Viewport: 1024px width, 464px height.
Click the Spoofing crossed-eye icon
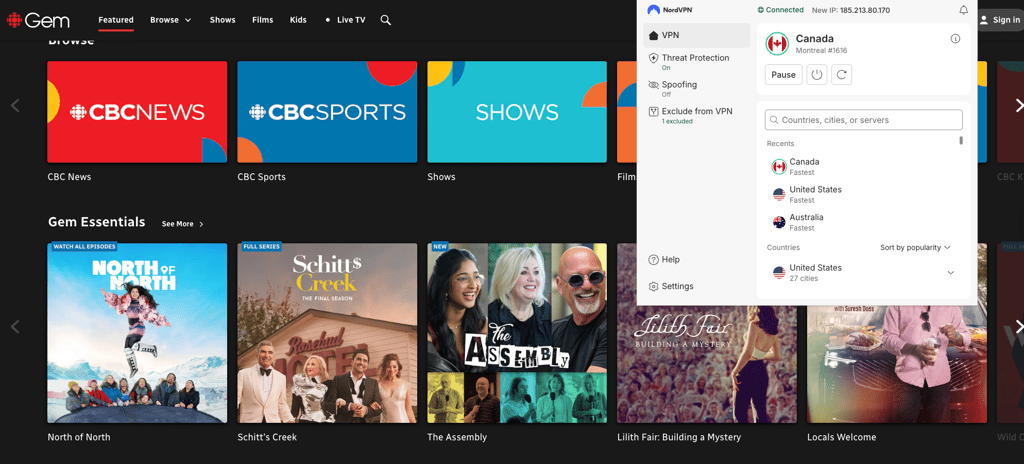point(653,85)
